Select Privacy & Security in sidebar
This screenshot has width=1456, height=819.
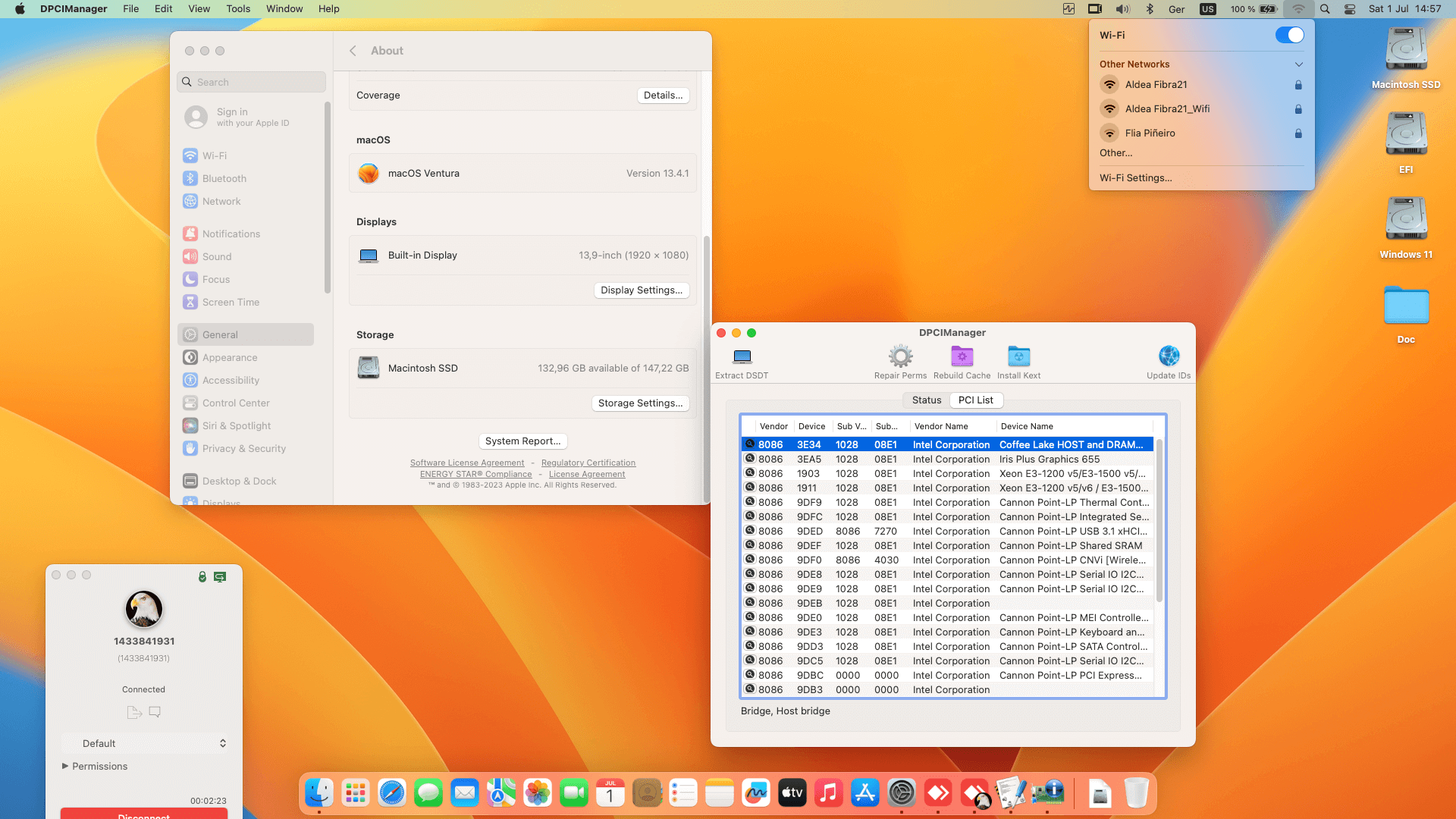tap(246, 448)
